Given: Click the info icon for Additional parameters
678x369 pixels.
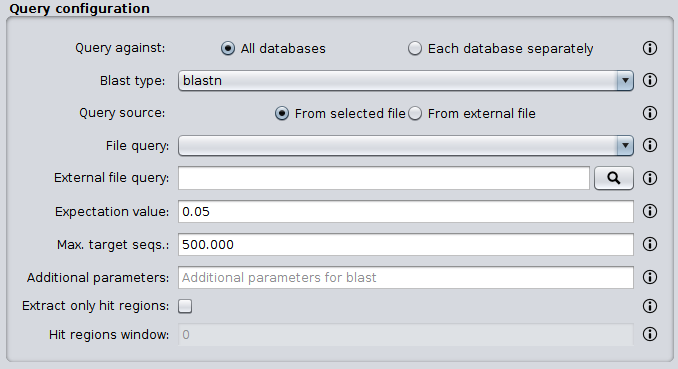Looking at the screenshot, I should 649,277.
